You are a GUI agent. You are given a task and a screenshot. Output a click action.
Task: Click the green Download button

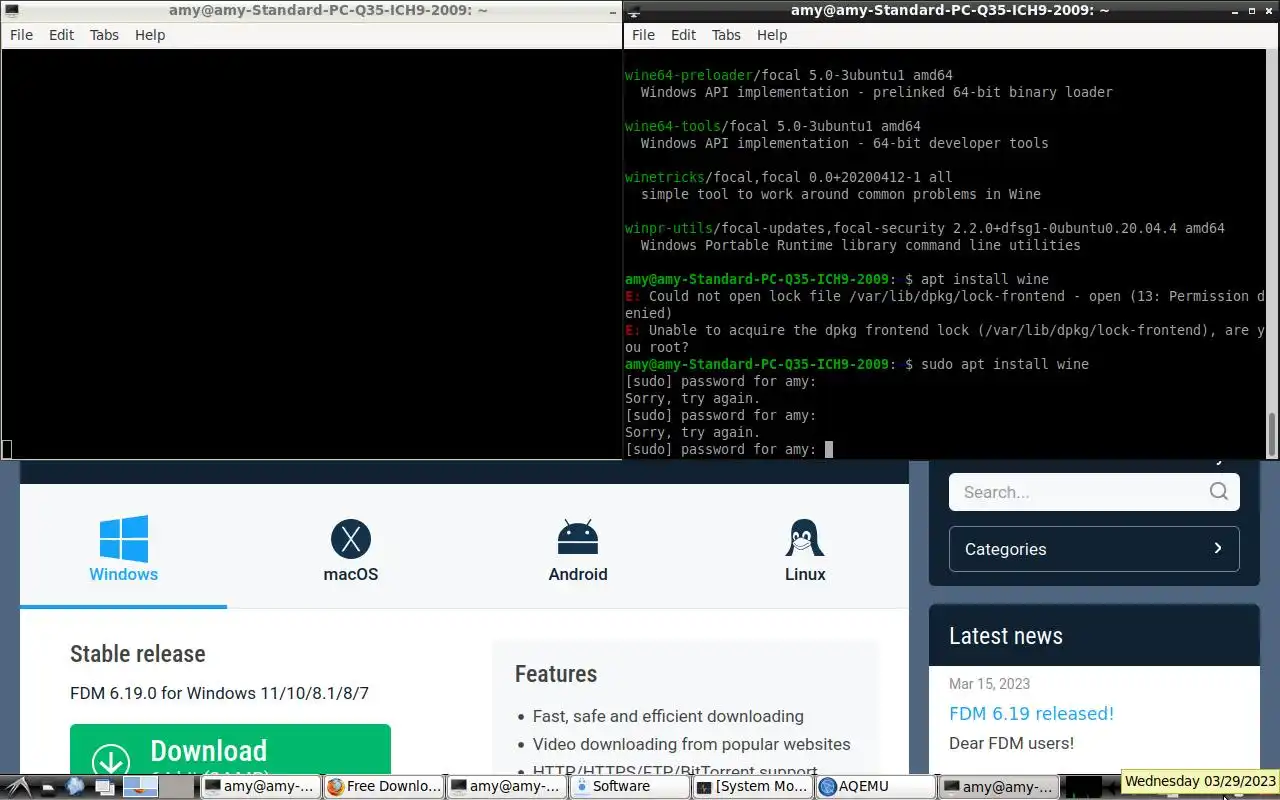coord(230,749)
